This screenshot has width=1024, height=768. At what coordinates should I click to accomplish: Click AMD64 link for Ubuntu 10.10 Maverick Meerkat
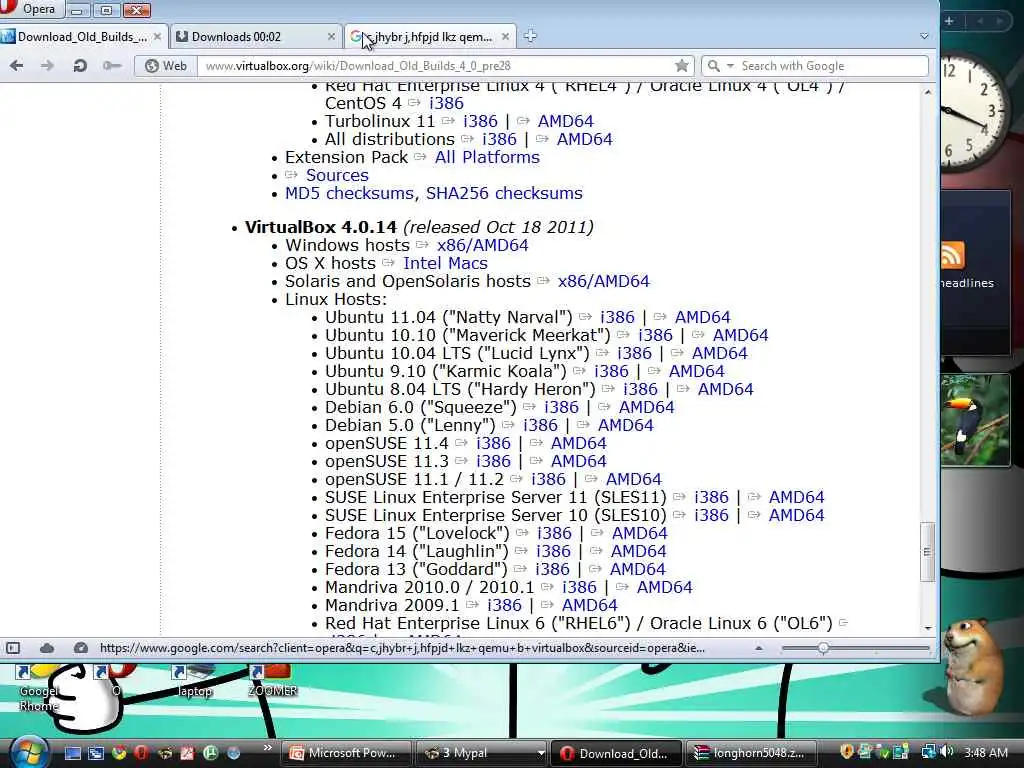741,336
